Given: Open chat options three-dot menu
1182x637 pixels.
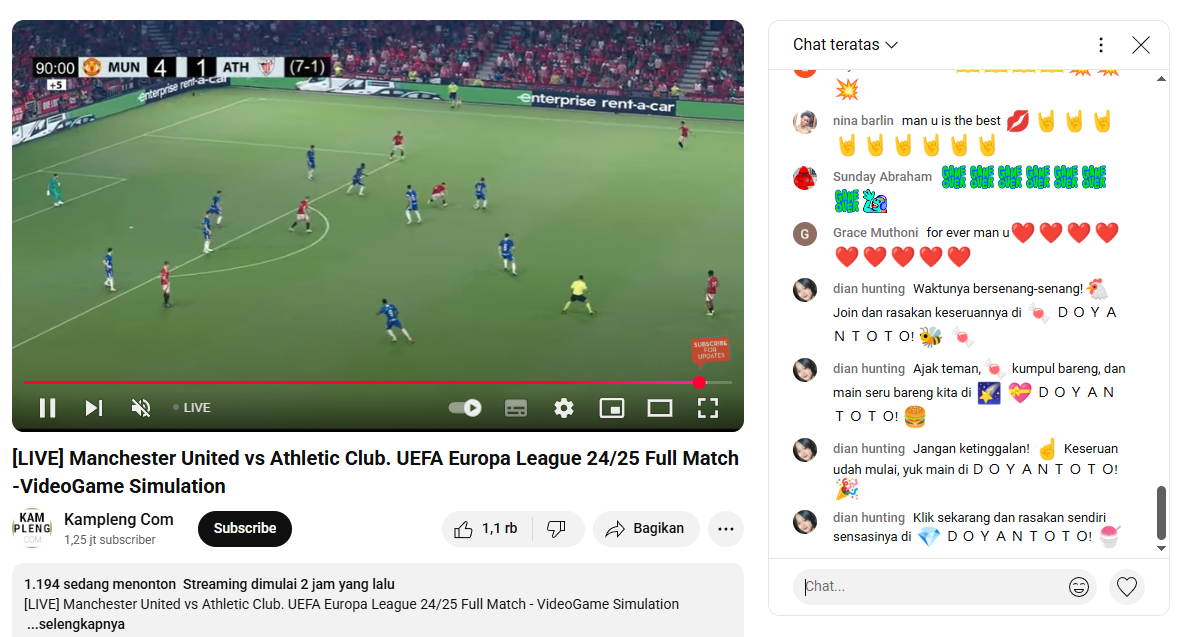Looking at the screenshot, I should pyautogui.click(x=1101, y=44).
